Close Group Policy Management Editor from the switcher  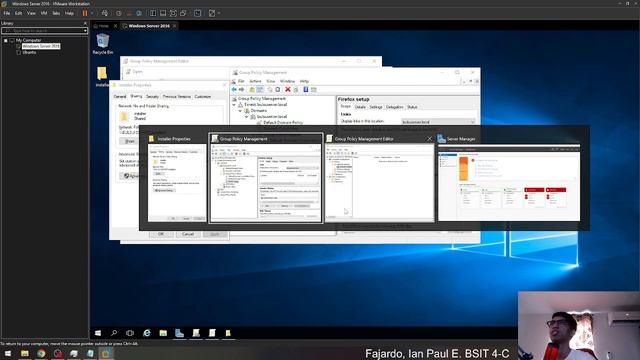(429, 139)
